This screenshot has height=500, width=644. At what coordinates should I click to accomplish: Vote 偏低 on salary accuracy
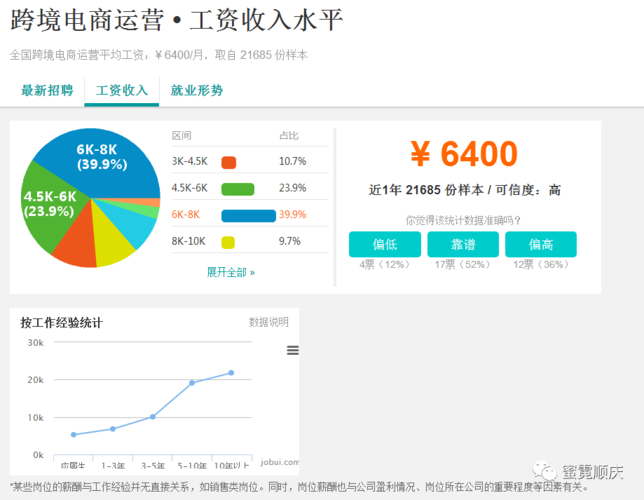click(x=385, y=244)
